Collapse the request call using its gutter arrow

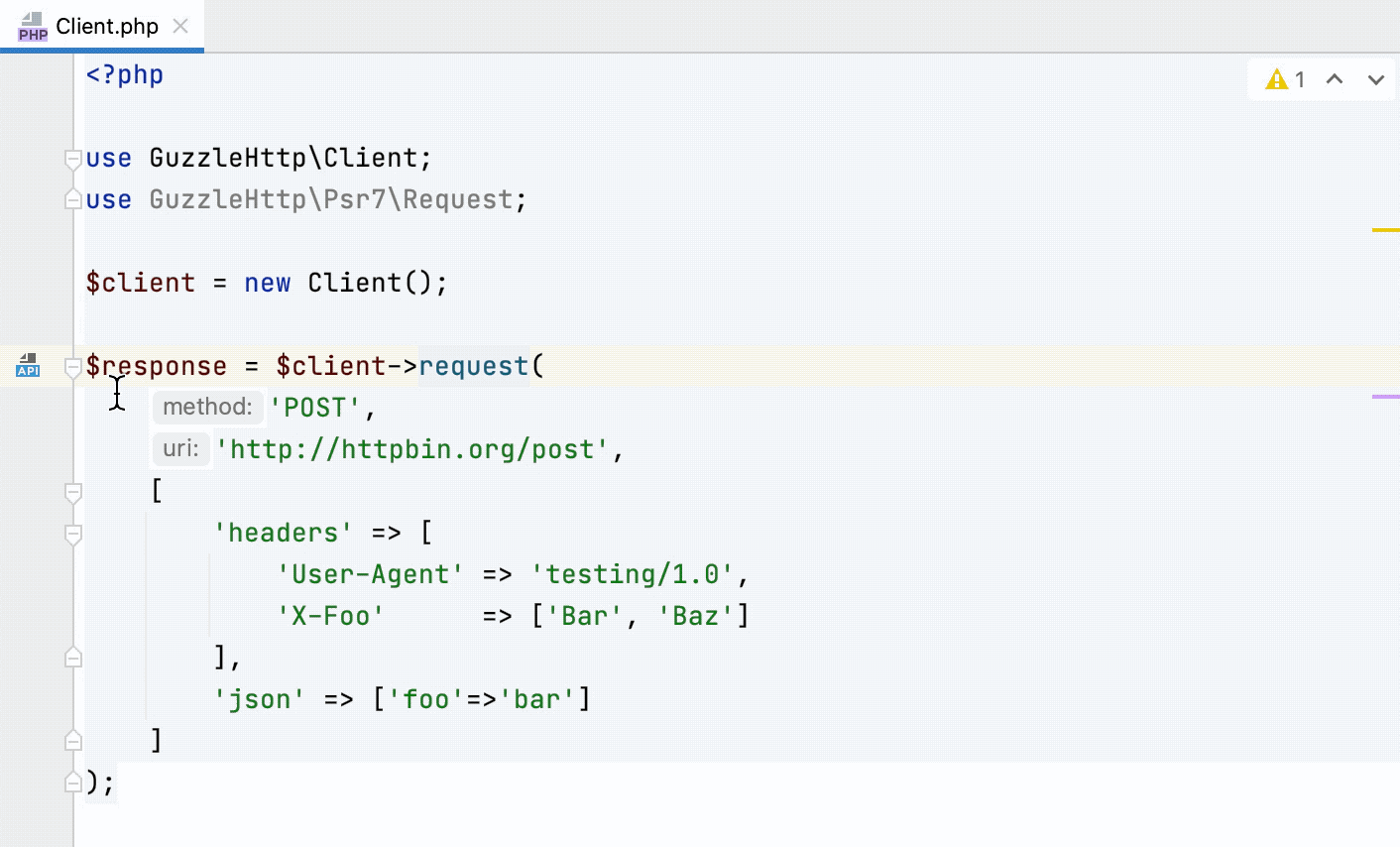pos(71,367)
